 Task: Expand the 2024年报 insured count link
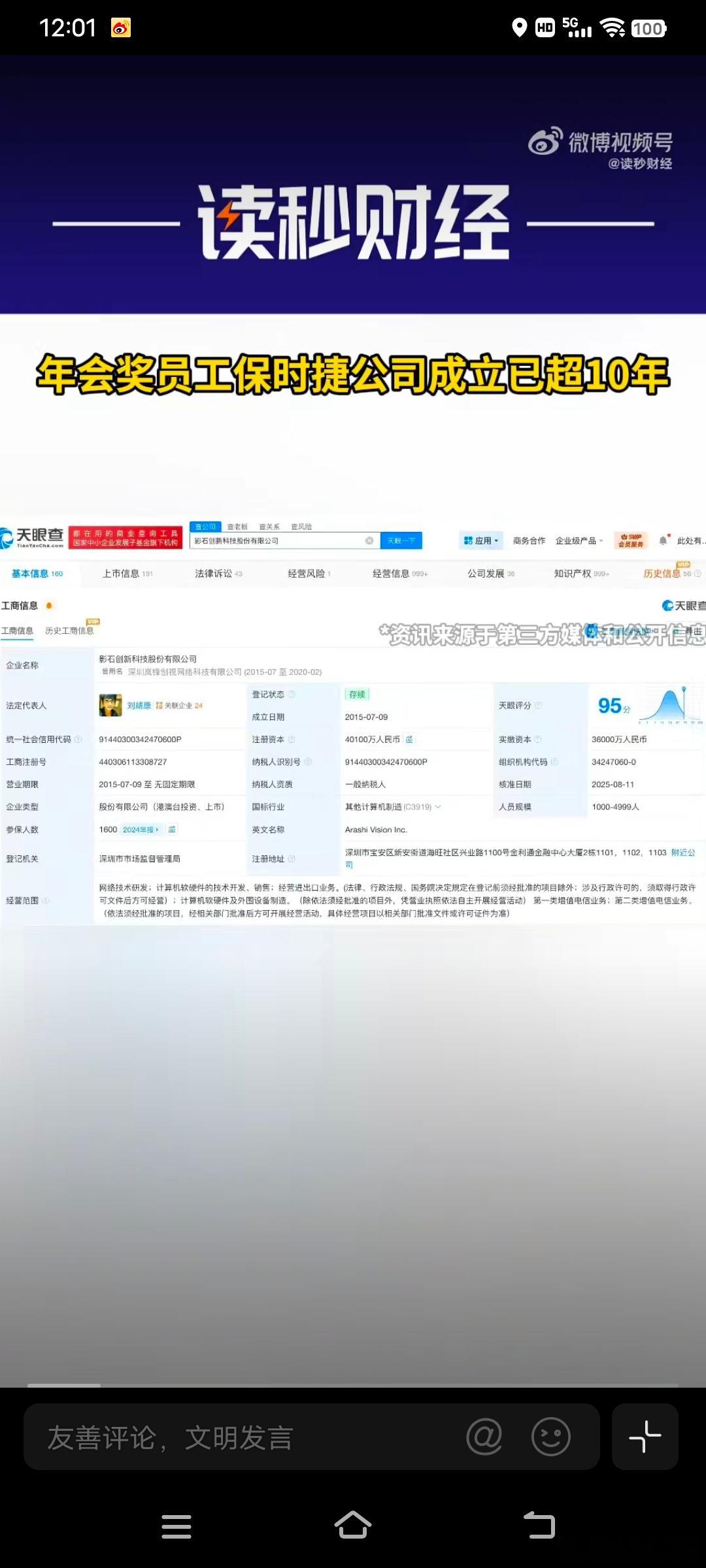[141, 830]
